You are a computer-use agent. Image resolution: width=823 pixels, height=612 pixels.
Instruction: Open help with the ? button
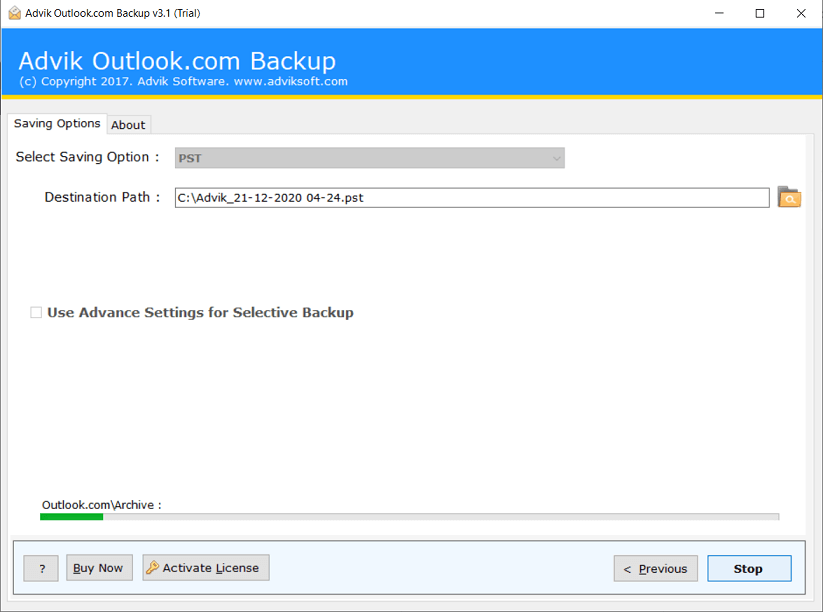pyautogui.click(x=41, y=568)
